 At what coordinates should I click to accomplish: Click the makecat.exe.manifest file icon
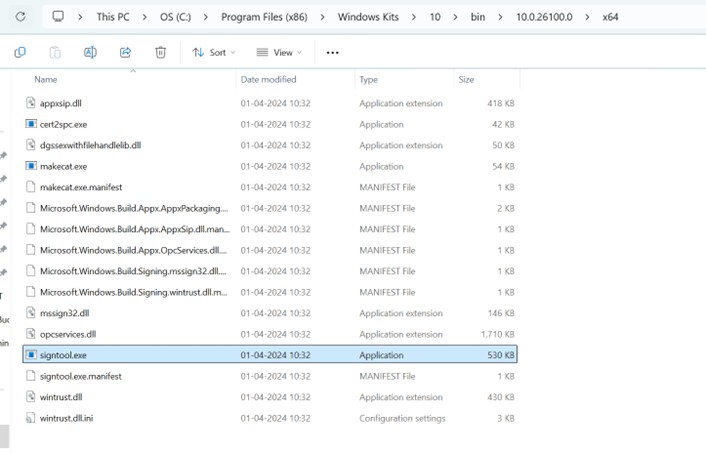coord(31,186)
